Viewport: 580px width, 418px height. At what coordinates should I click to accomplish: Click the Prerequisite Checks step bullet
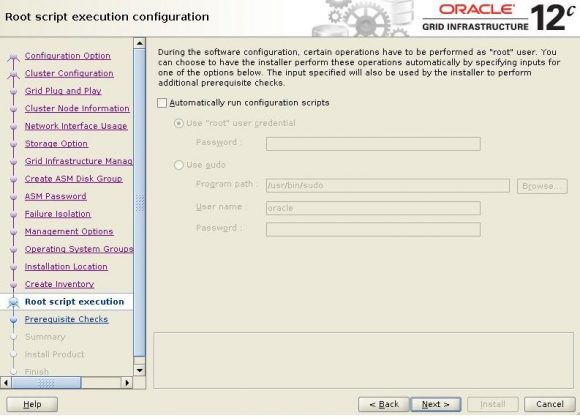coord(14,320)
